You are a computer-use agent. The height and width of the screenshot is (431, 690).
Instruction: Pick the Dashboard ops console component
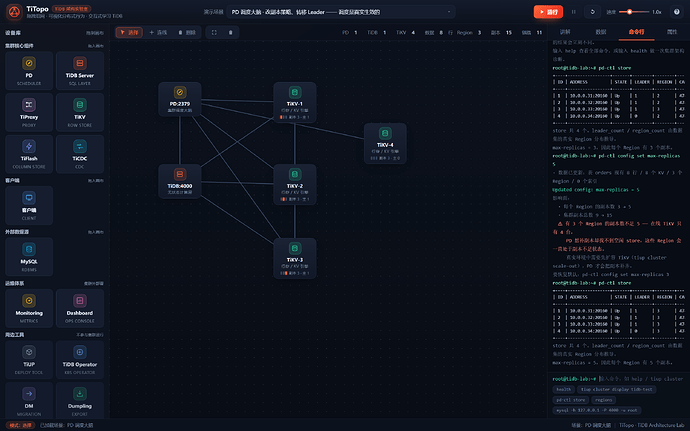[x=80, y=308]
